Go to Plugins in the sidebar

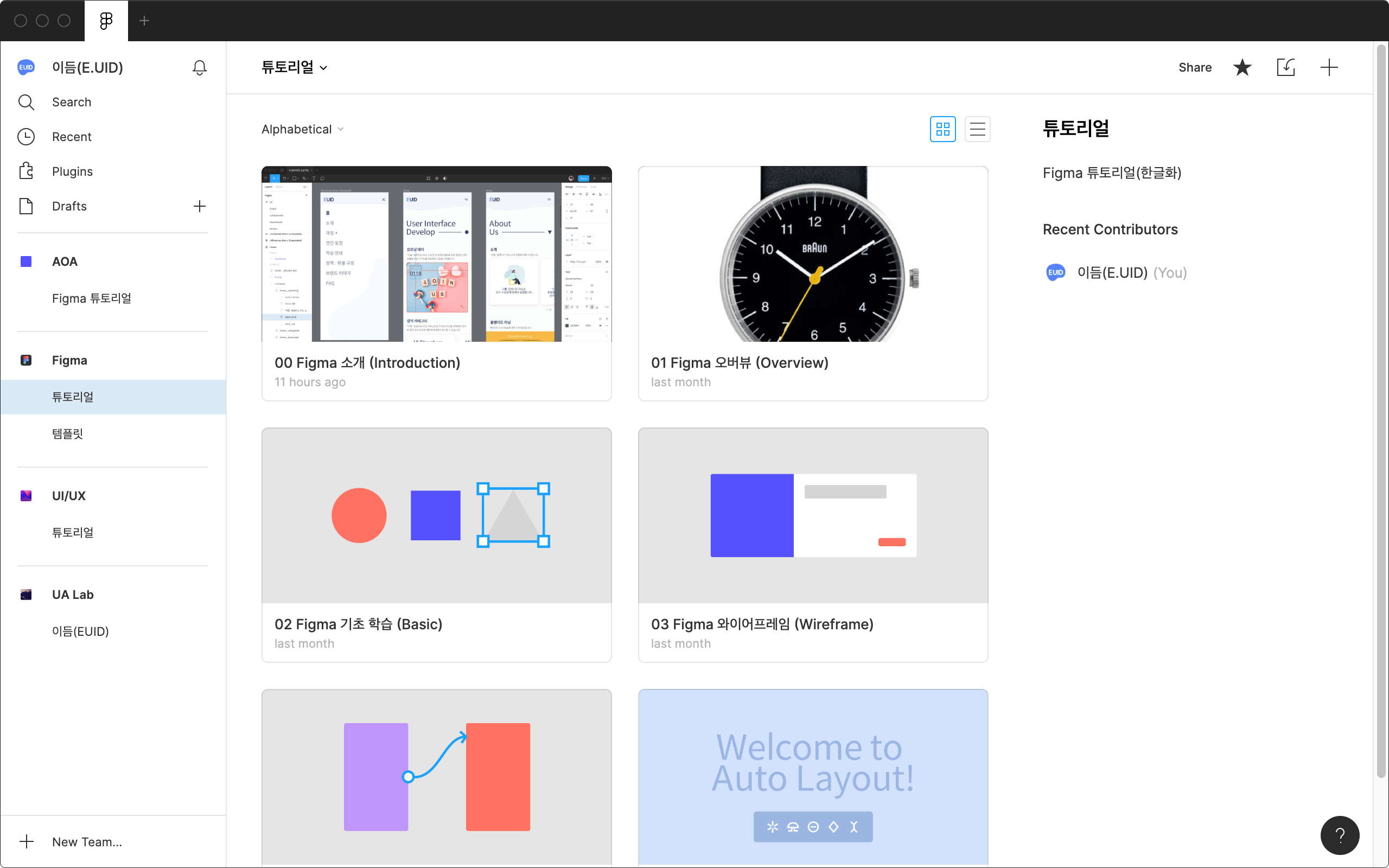[x=72, y=171]
